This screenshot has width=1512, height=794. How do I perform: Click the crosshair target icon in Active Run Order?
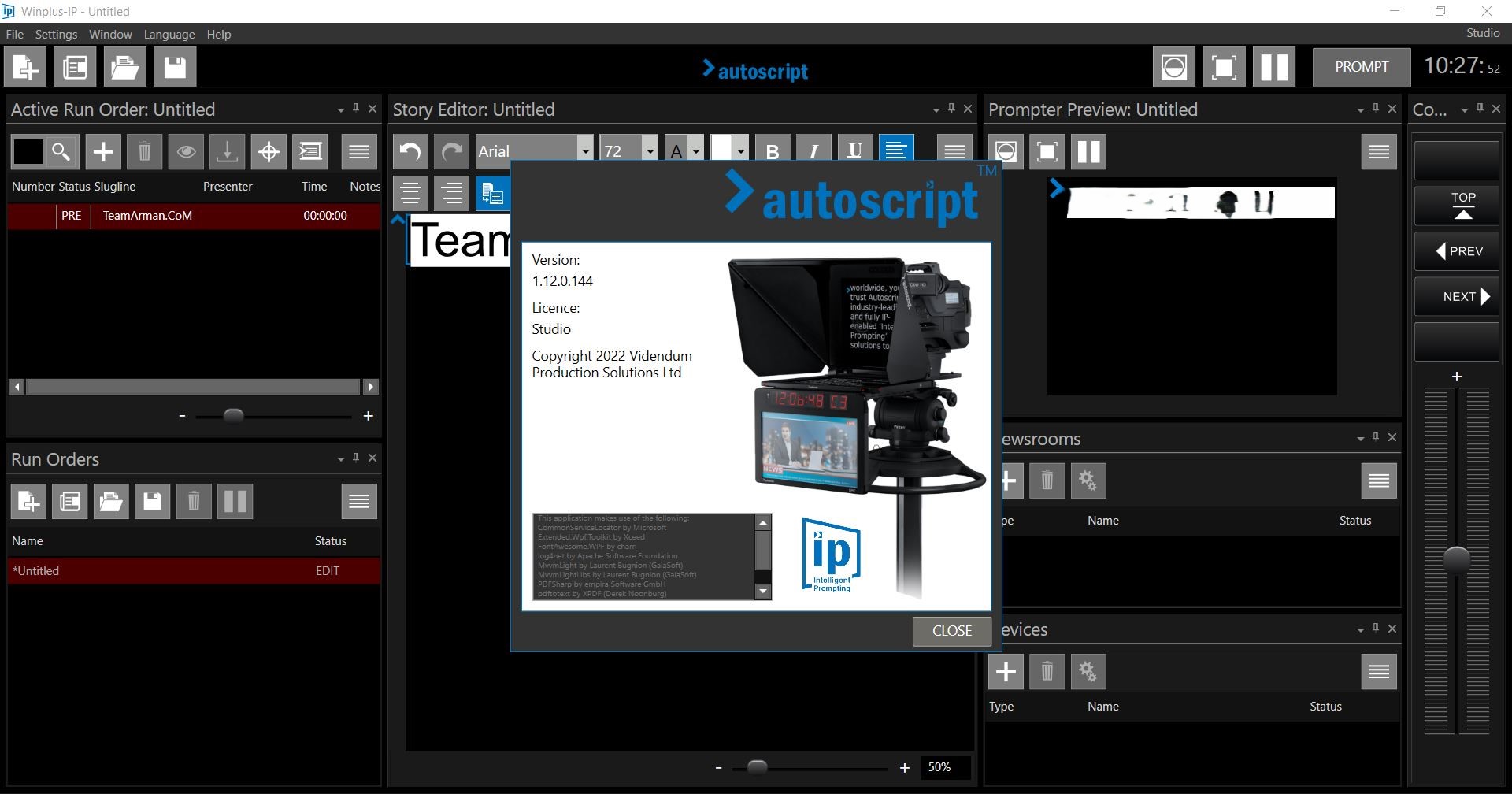coord(269,152)
